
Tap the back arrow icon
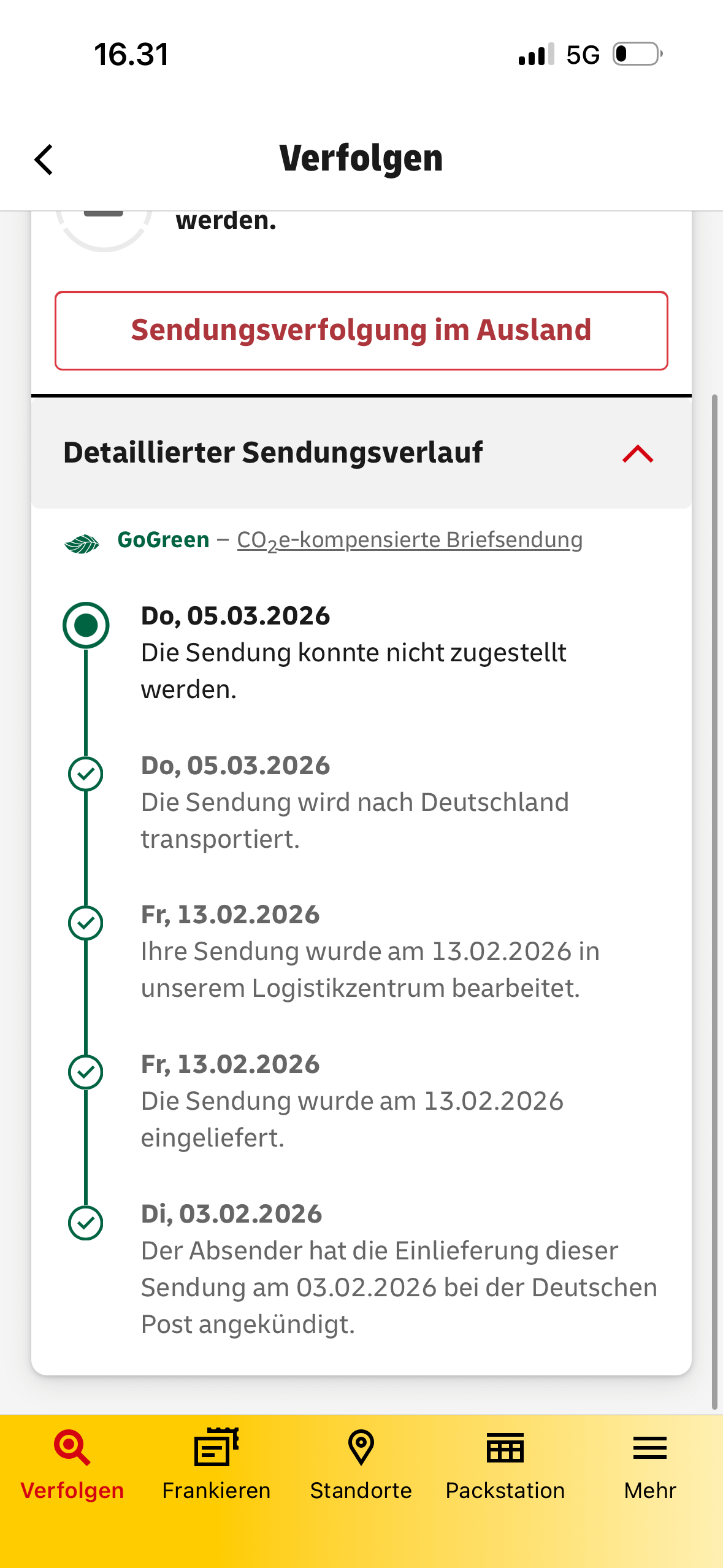44,159
